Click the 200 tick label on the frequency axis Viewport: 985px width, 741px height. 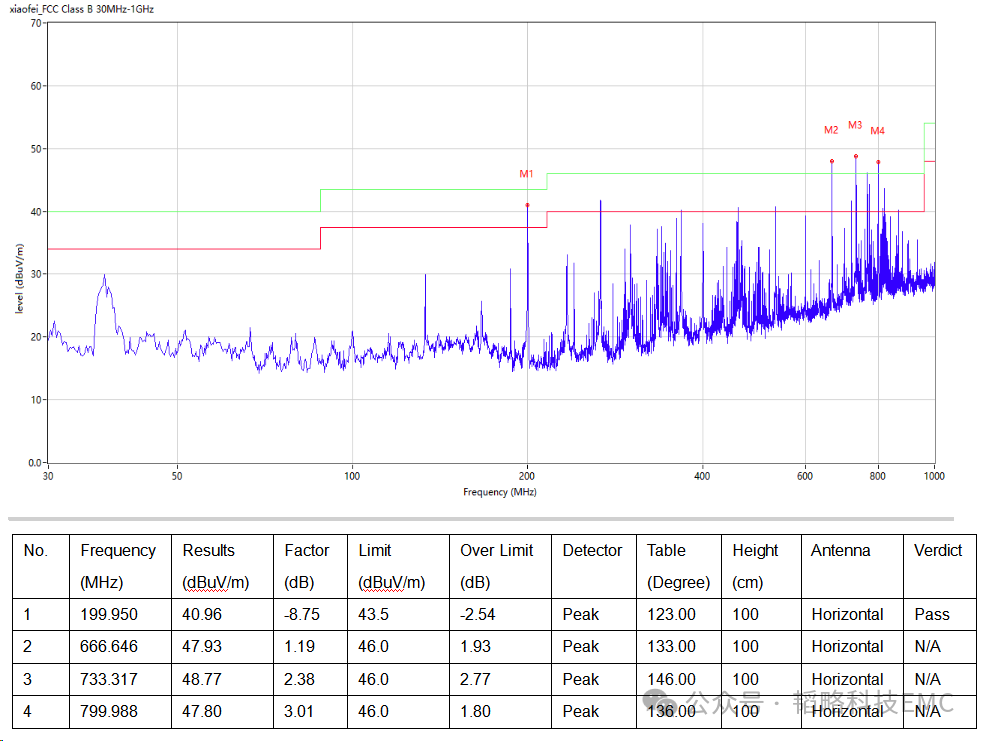click(x=527, y=476)
